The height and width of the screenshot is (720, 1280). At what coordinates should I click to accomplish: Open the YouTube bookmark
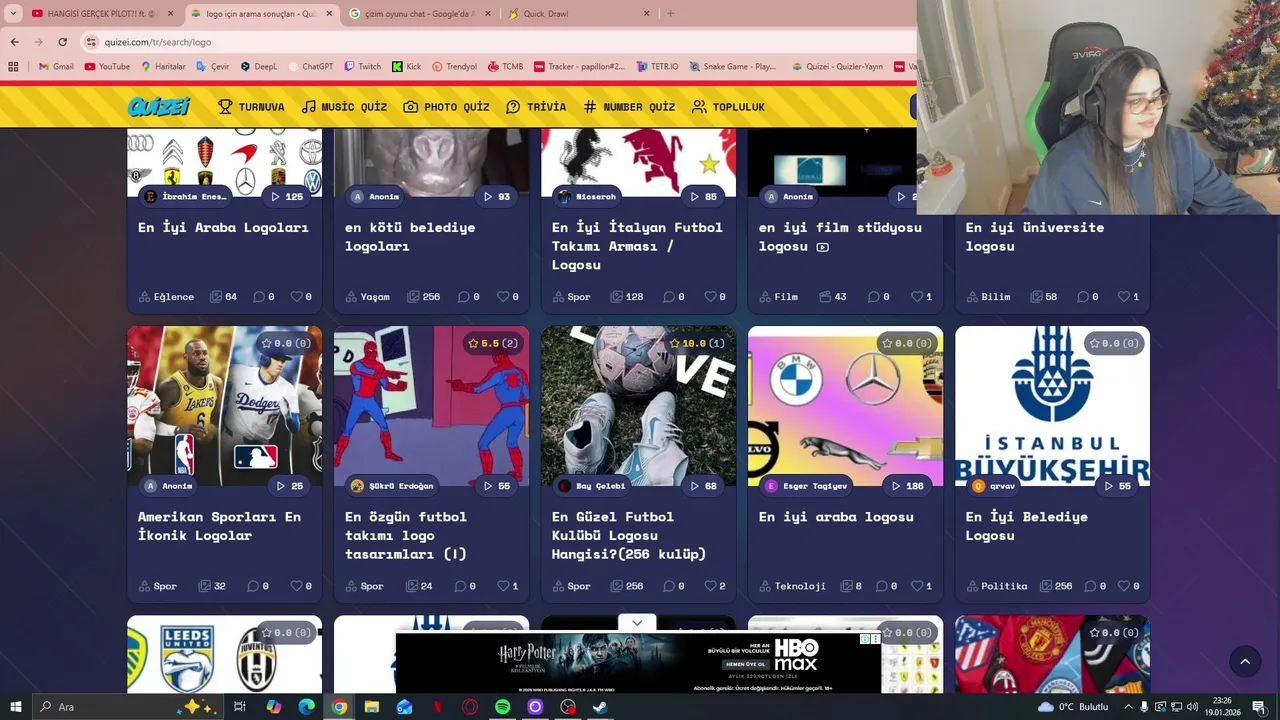click(107, 67)
